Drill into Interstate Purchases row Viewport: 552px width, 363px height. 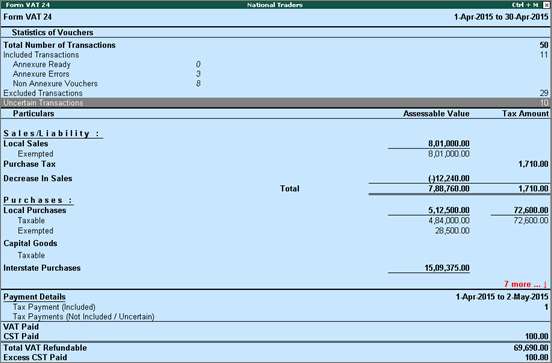click(x=276, y=268)
